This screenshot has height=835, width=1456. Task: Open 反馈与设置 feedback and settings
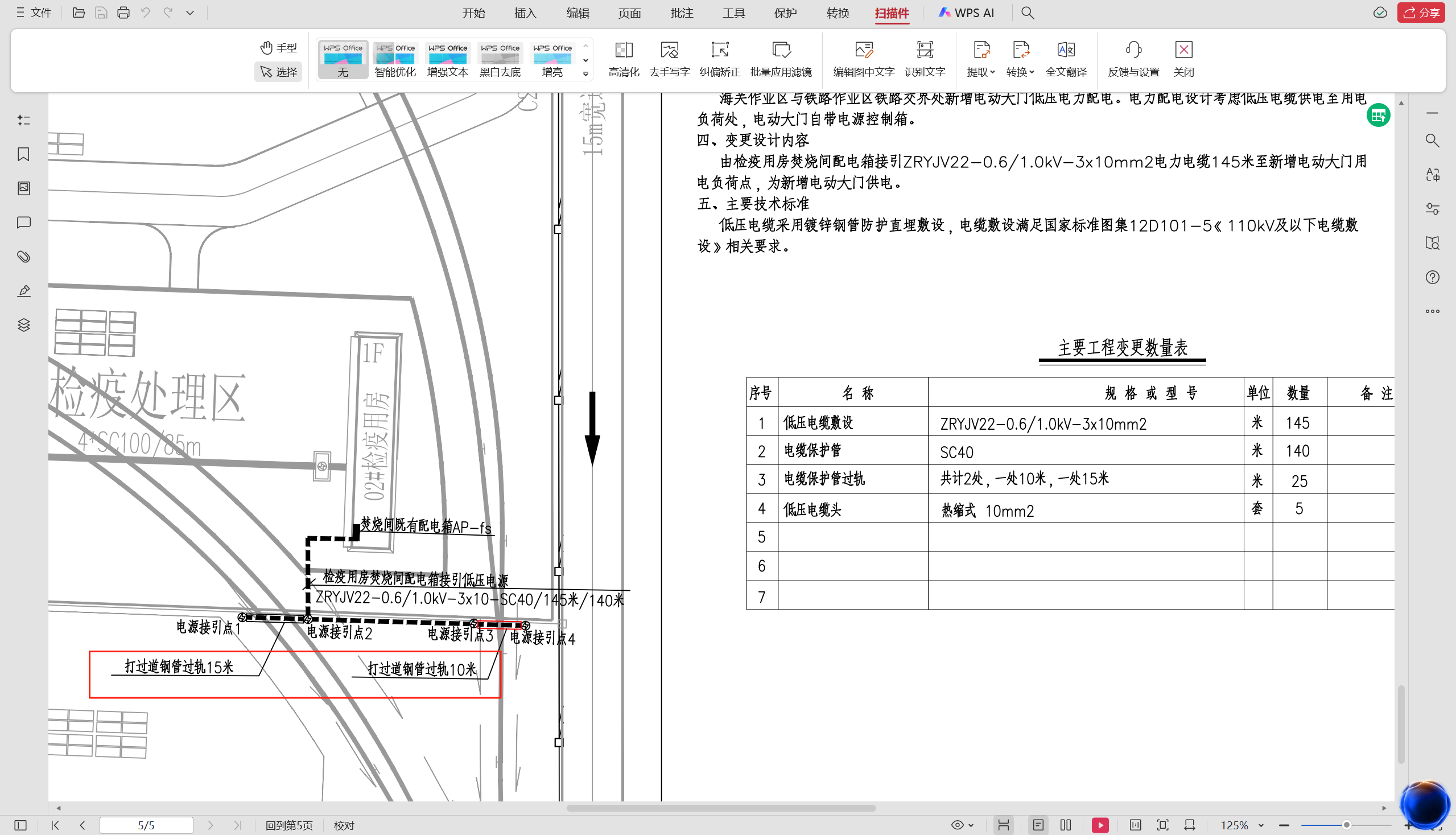point(1134,60)
